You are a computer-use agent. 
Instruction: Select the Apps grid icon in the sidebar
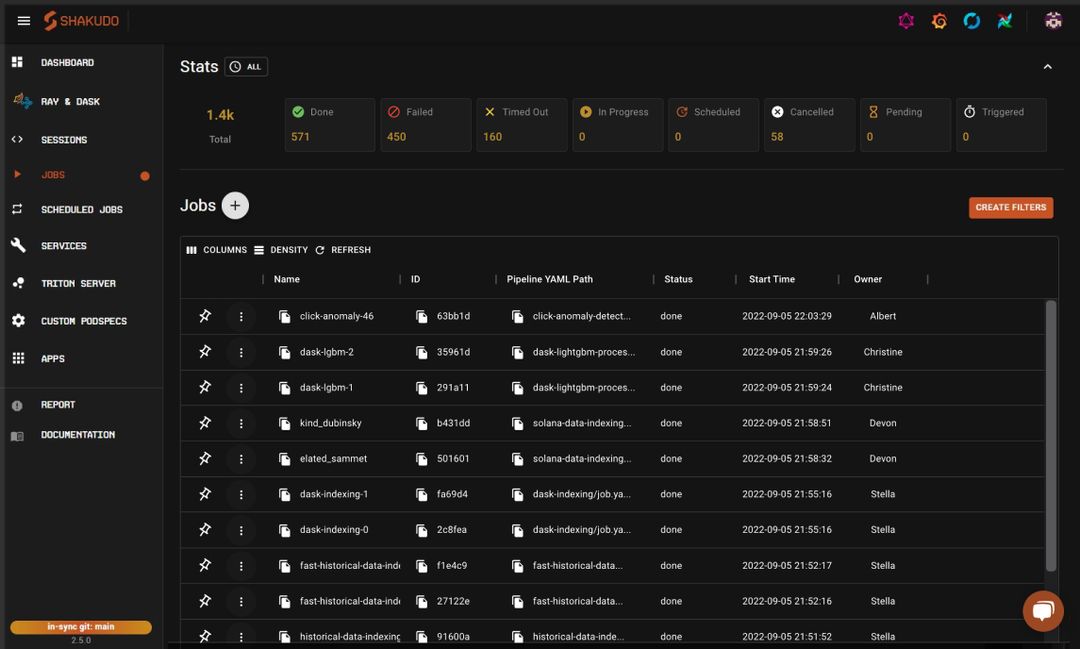tap(16, 358)
